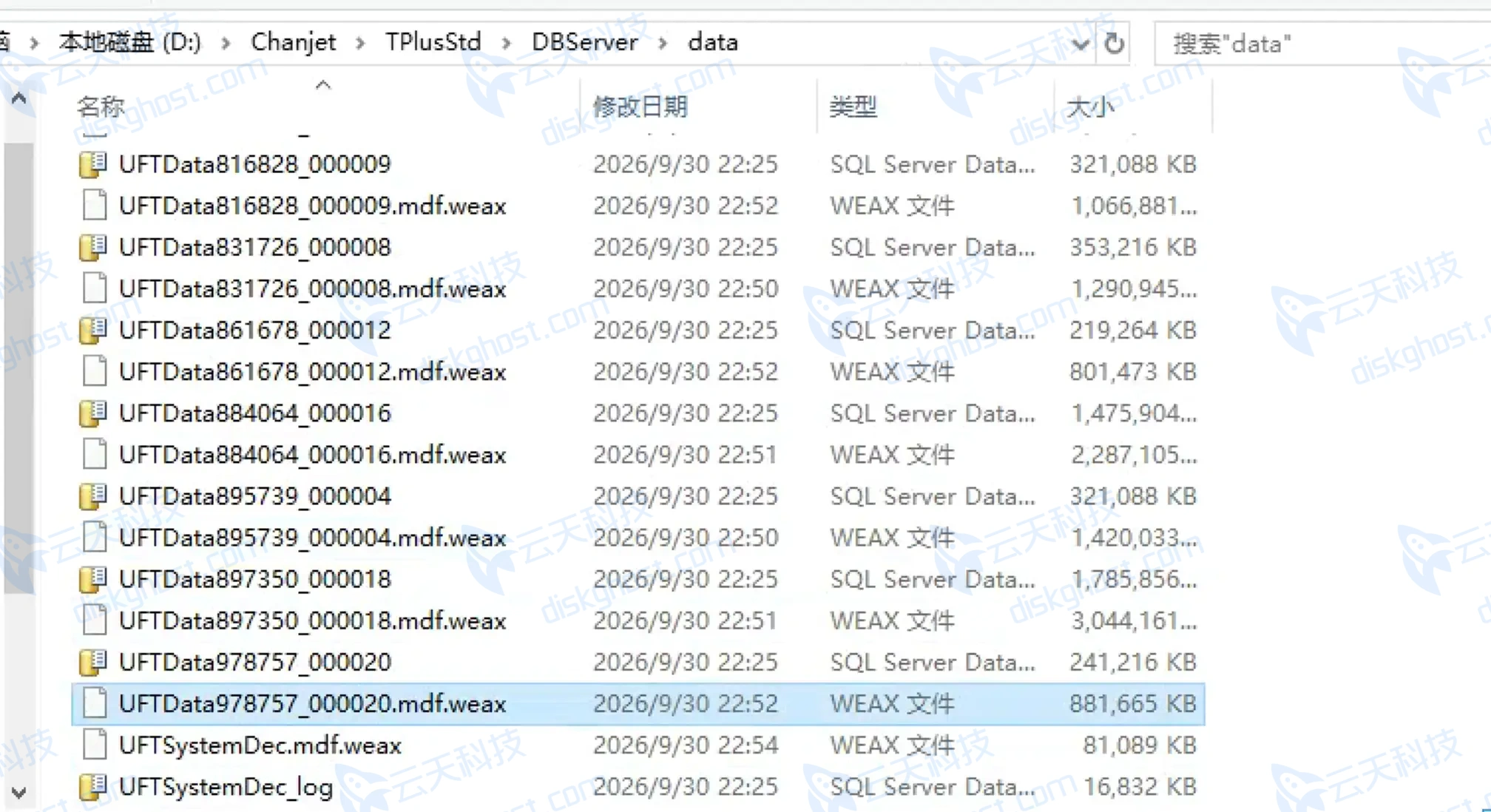Click file icon of UFTSystemDec.mdf.weax
1491x812 pixels.
pos(94,745)
